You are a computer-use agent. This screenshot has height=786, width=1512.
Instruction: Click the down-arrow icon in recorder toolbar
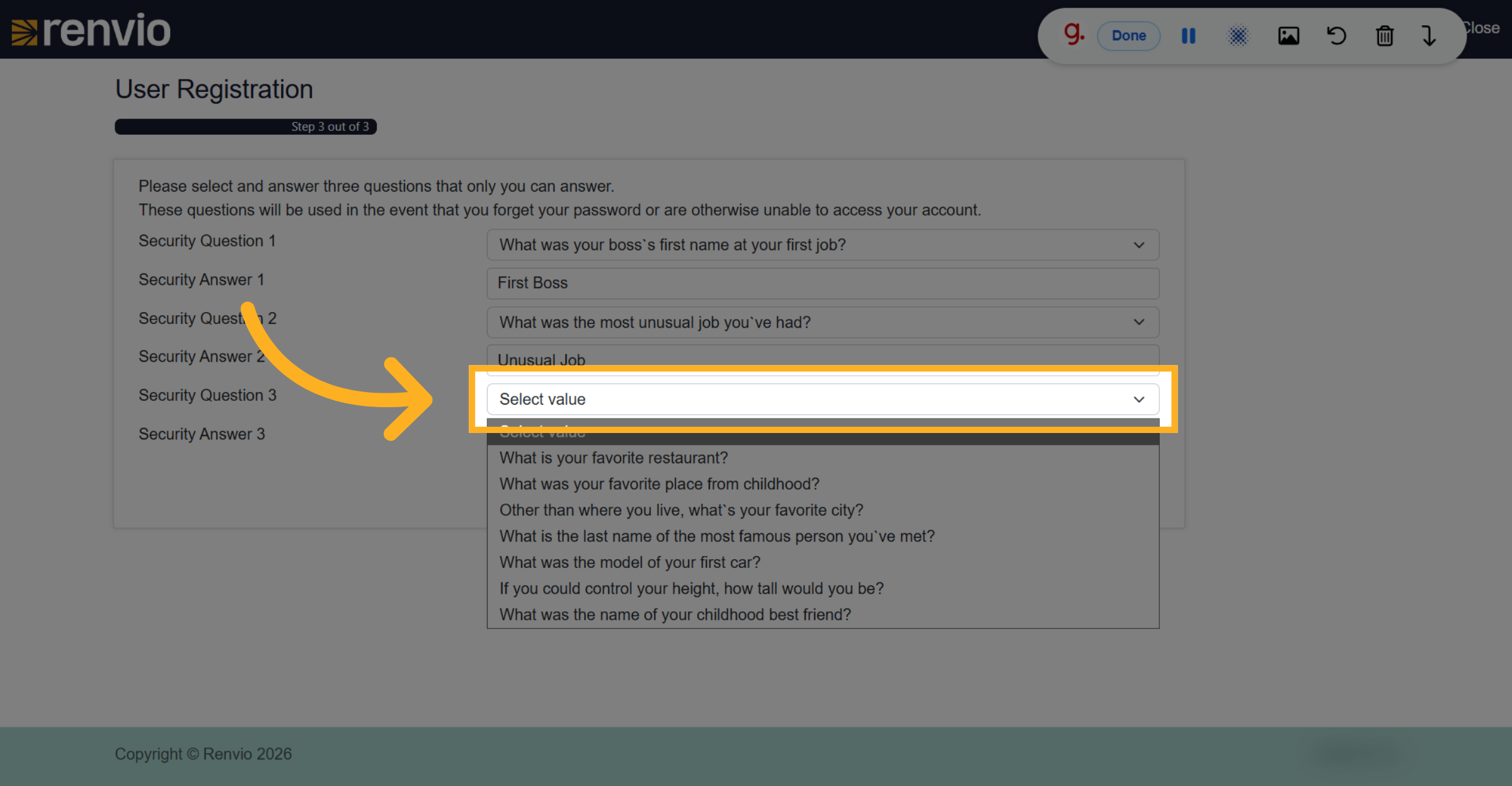[1429, 36]
